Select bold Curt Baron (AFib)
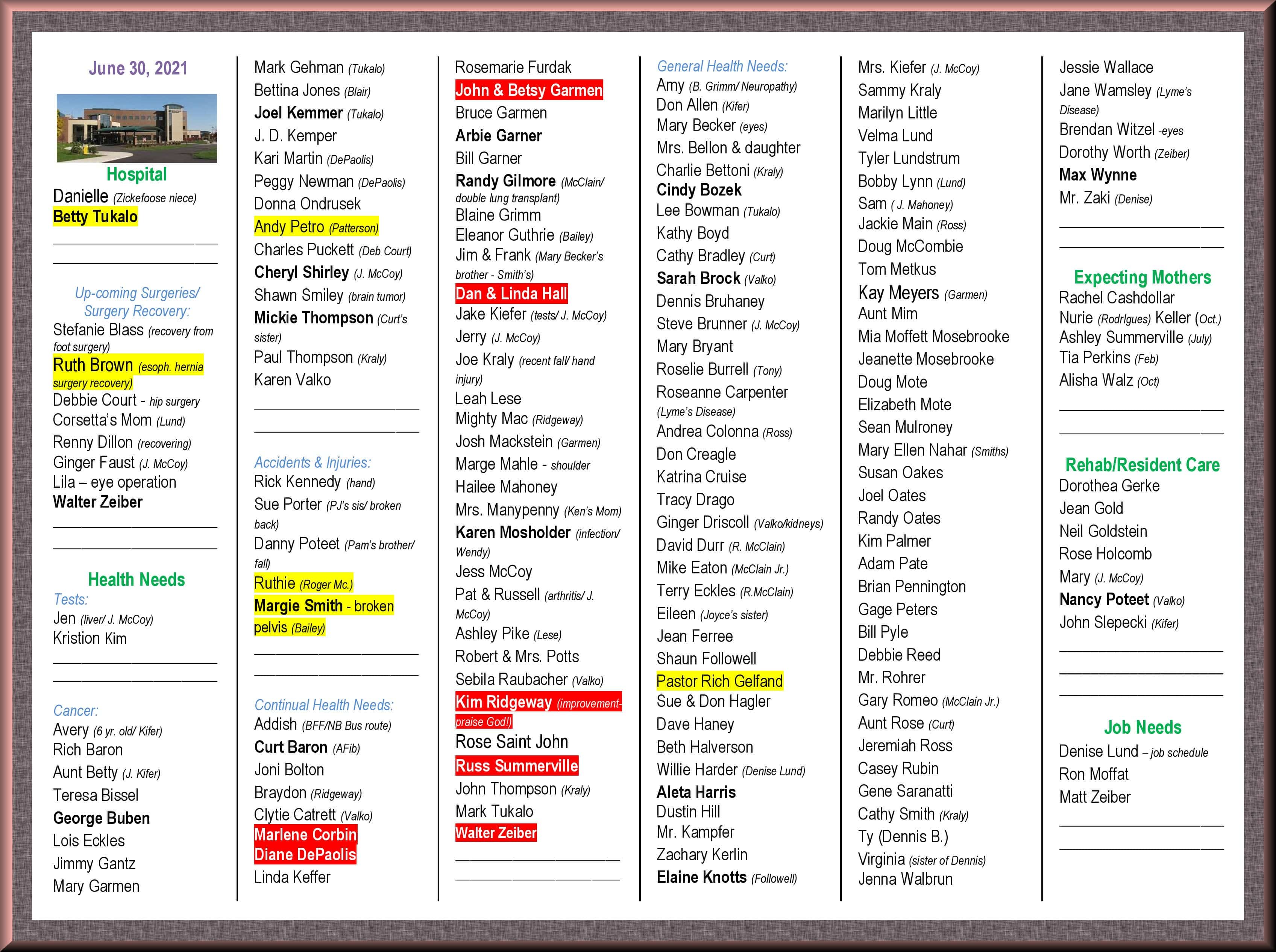This screenshot has height=952, width=1276. click(x=307, y=747)
